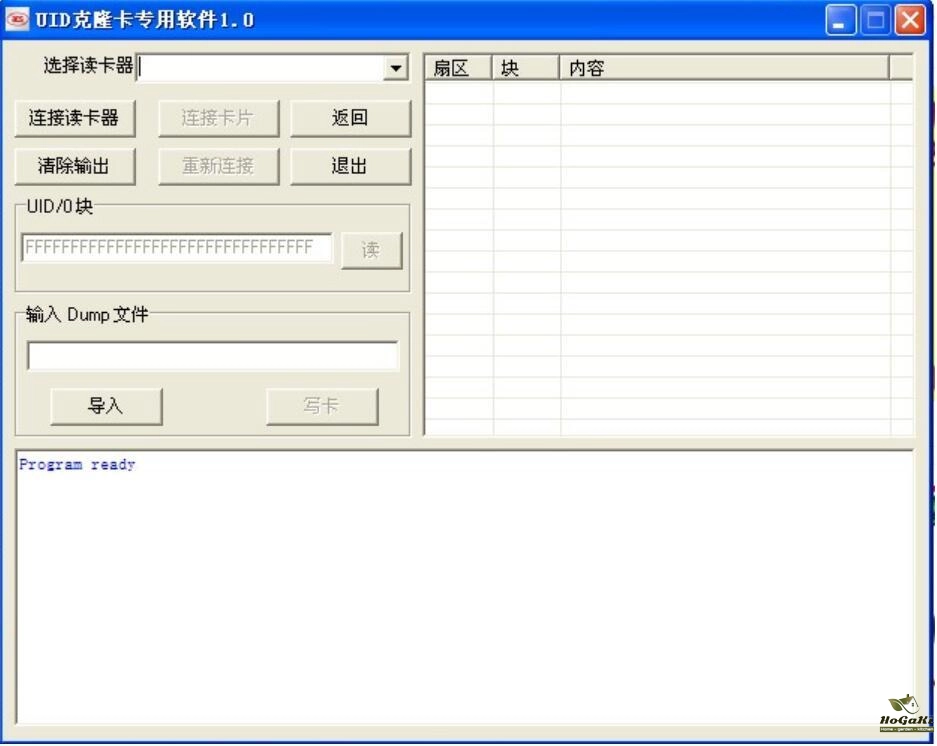This screenshot has width=937, height=746.
Task: Click the app icon in the title bar
Action: (x=17, y=19)
